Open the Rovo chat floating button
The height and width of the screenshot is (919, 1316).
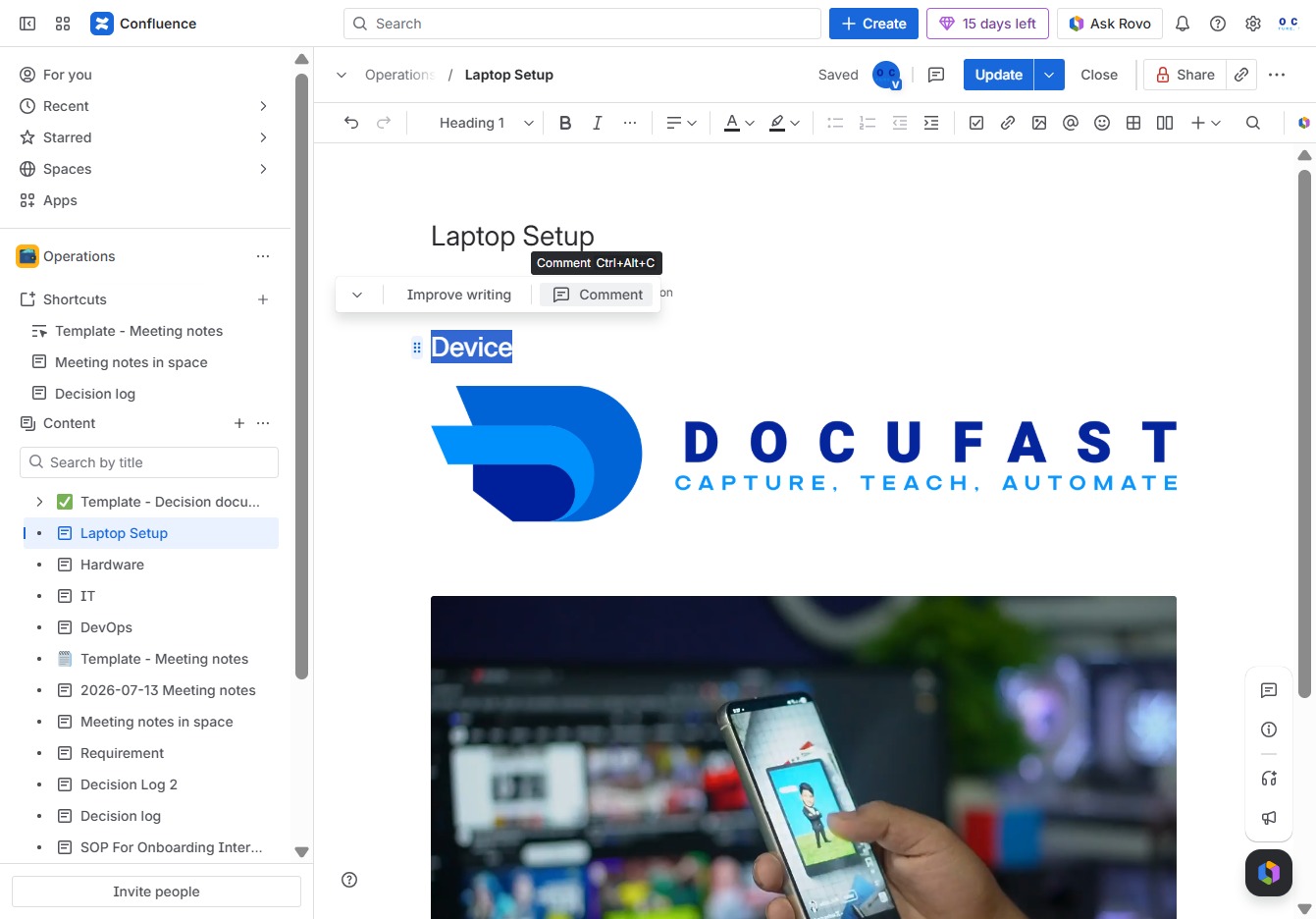click(x=1269, y=872)
